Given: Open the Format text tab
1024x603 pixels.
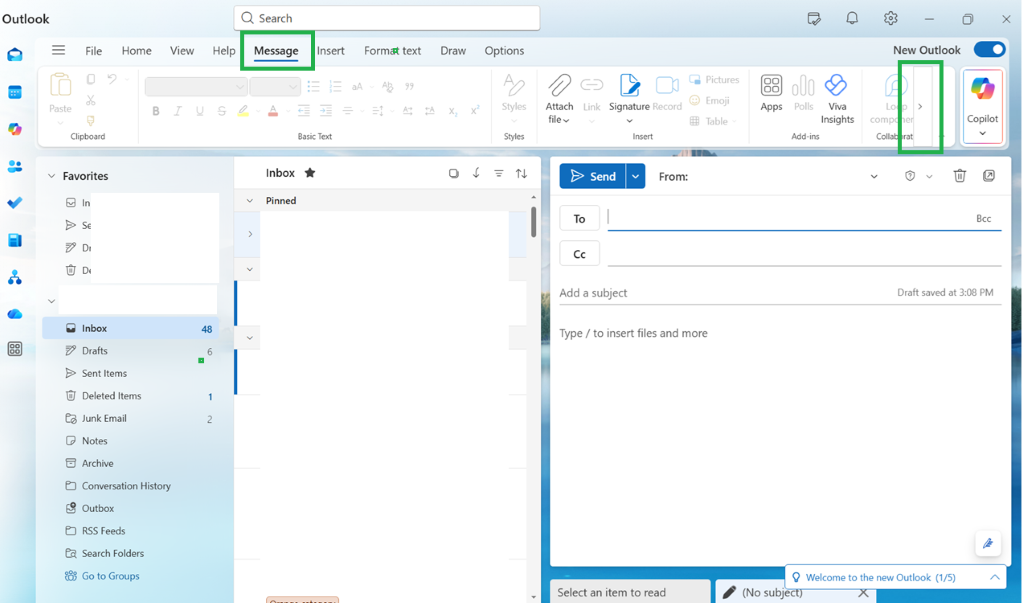Looking at the screenshot, I should (x=392, y=50).
